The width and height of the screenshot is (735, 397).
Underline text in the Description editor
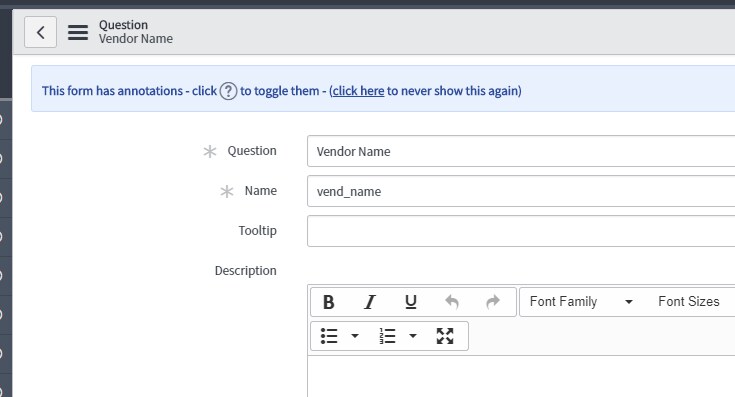pyautogui.click(x=411, y=302)
